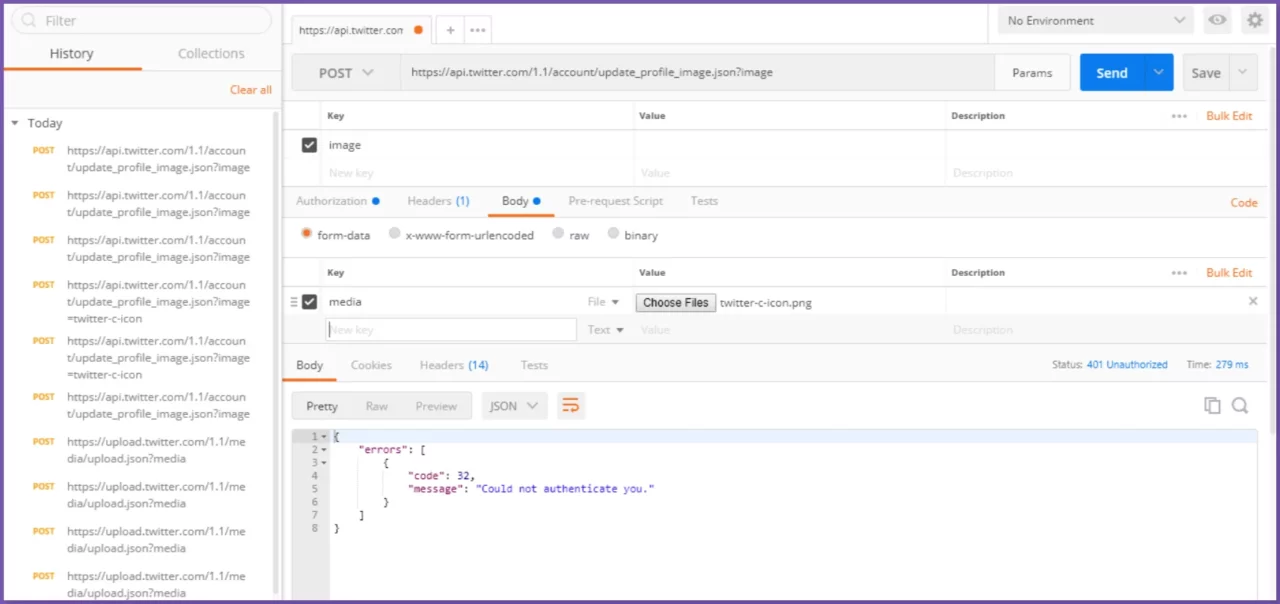
Task: Uncheck the image query parameter checkbox
Action: [x=310, y=145]
